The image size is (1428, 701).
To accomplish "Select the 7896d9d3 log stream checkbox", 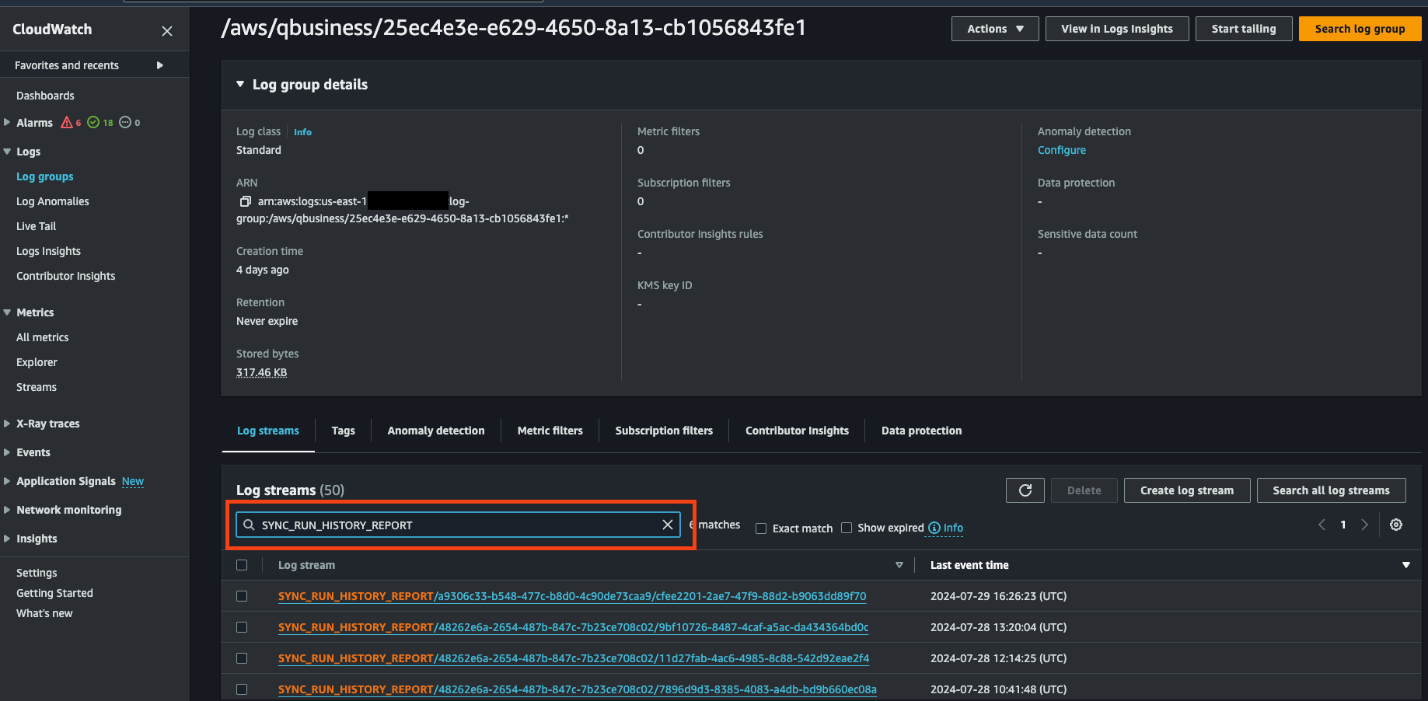I will click(241, 689).
